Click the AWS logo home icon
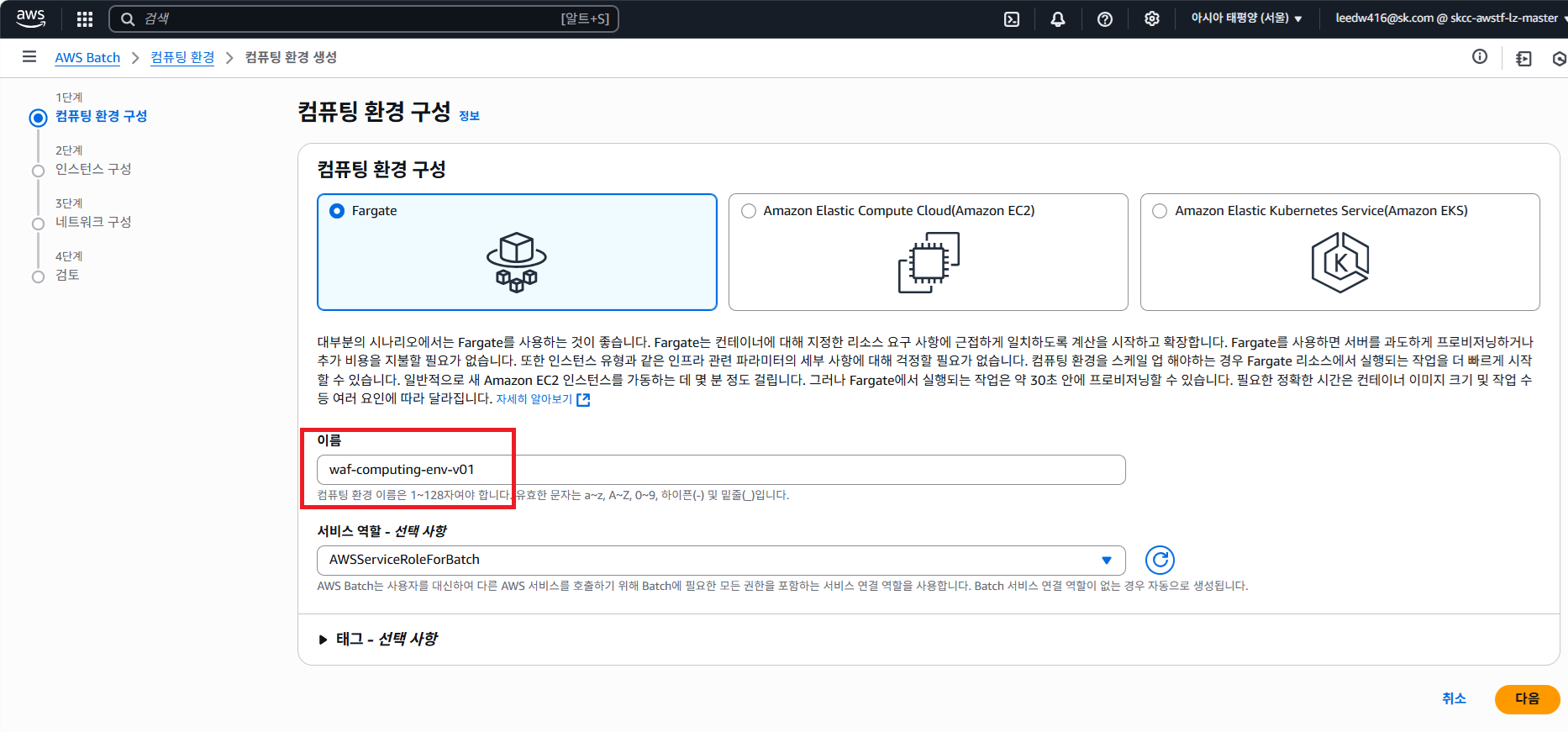Viewport: 1568px width, 732px height. click(x=31, y=18)
